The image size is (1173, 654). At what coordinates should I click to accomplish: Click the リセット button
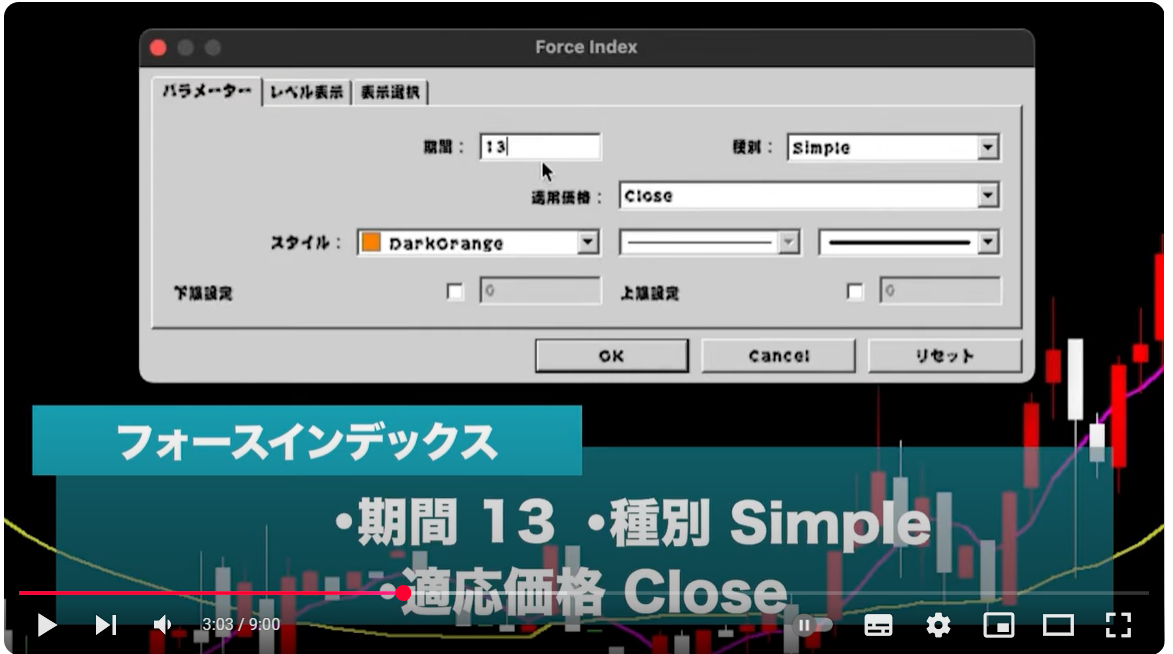[x=945, y=356]
